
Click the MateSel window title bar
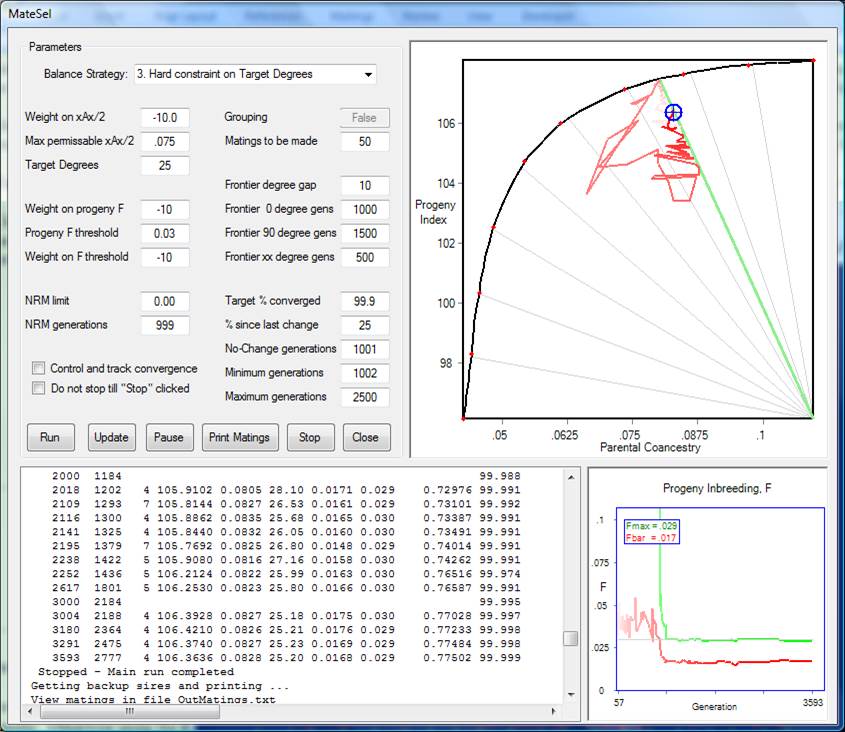422,14
